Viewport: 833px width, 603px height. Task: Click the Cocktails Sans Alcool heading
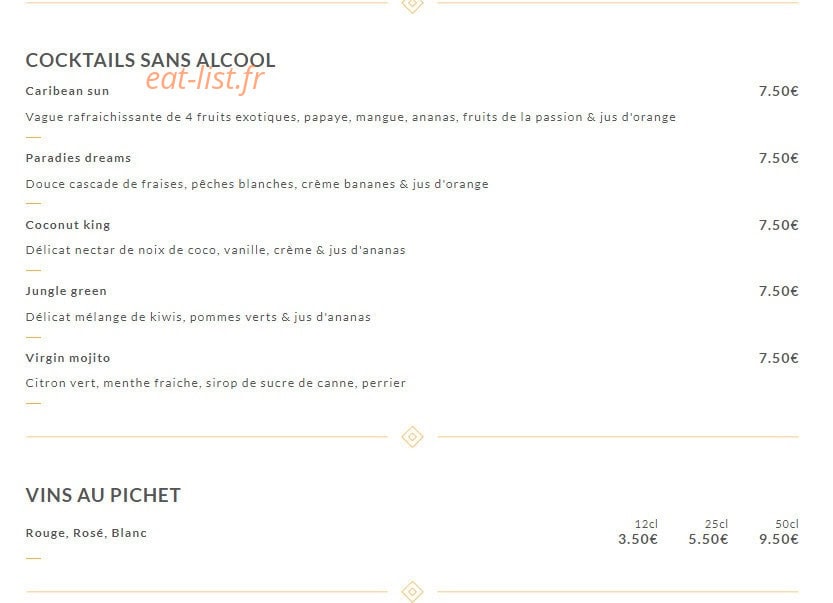[x=150, y=60]
